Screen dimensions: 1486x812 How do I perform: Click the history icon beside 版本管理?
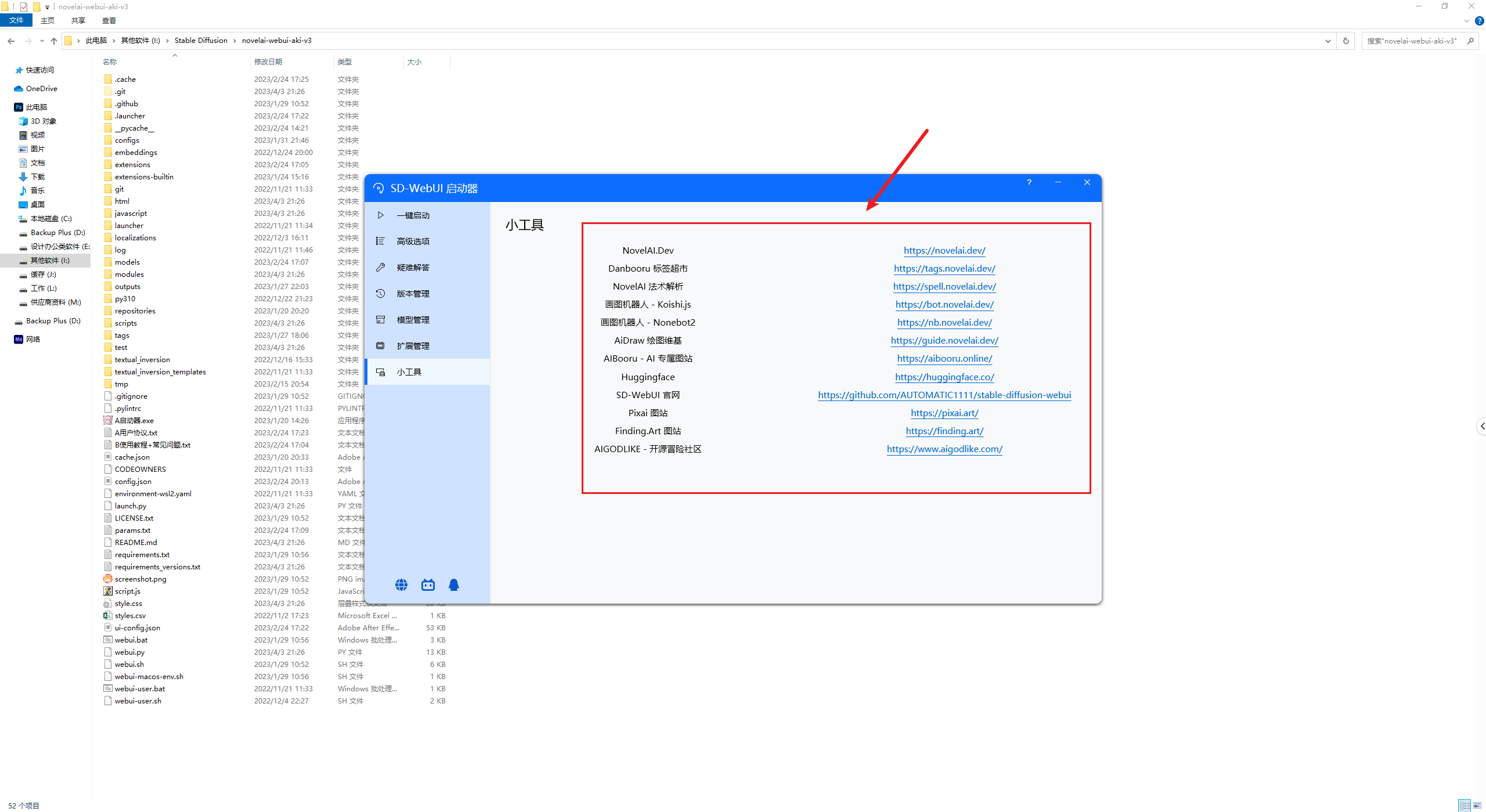[x=380, y=293]
